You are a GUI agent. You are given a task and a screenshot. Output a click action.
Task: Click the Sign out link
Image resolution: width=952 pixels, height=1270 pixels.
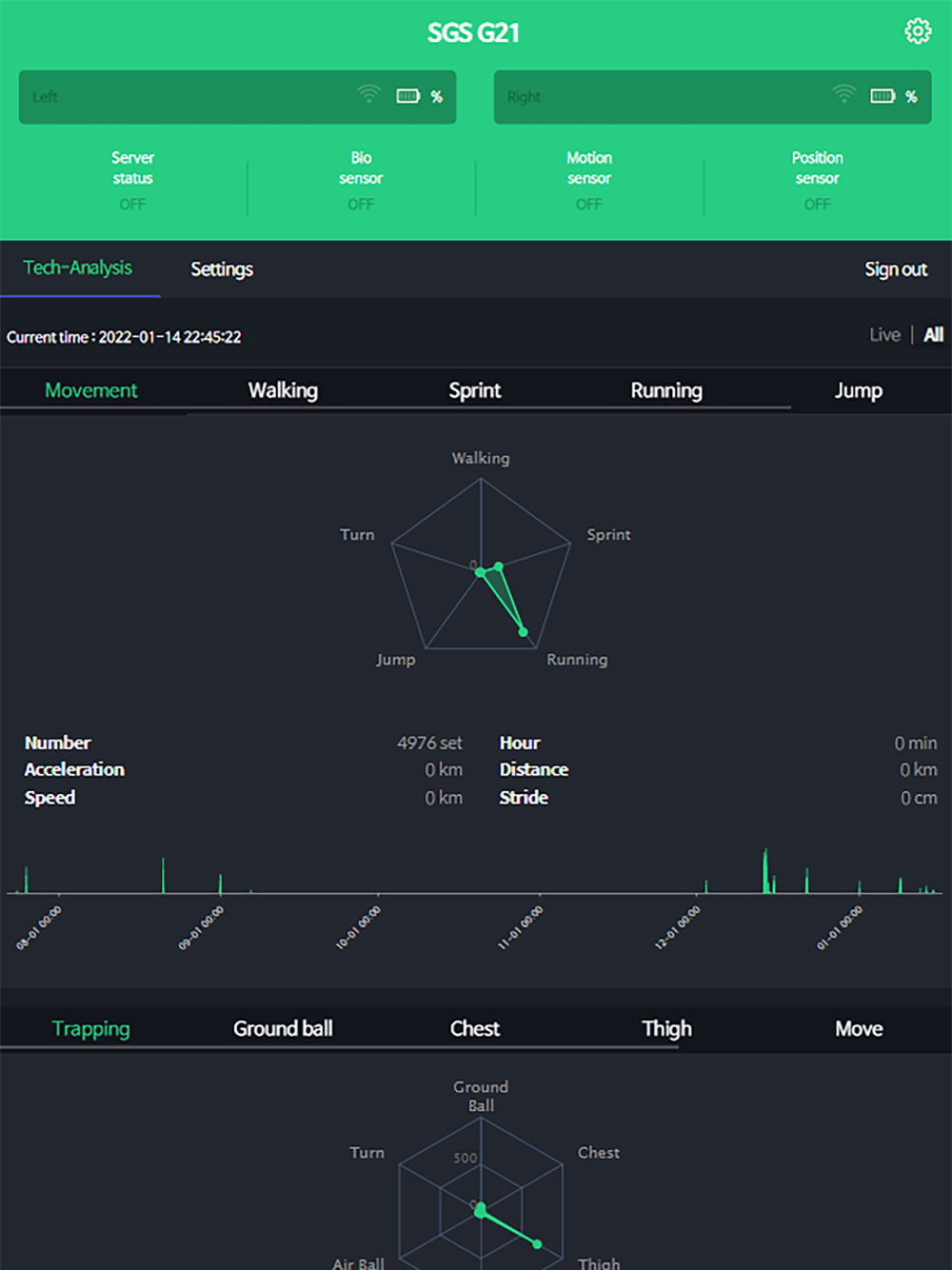(896, 269)
